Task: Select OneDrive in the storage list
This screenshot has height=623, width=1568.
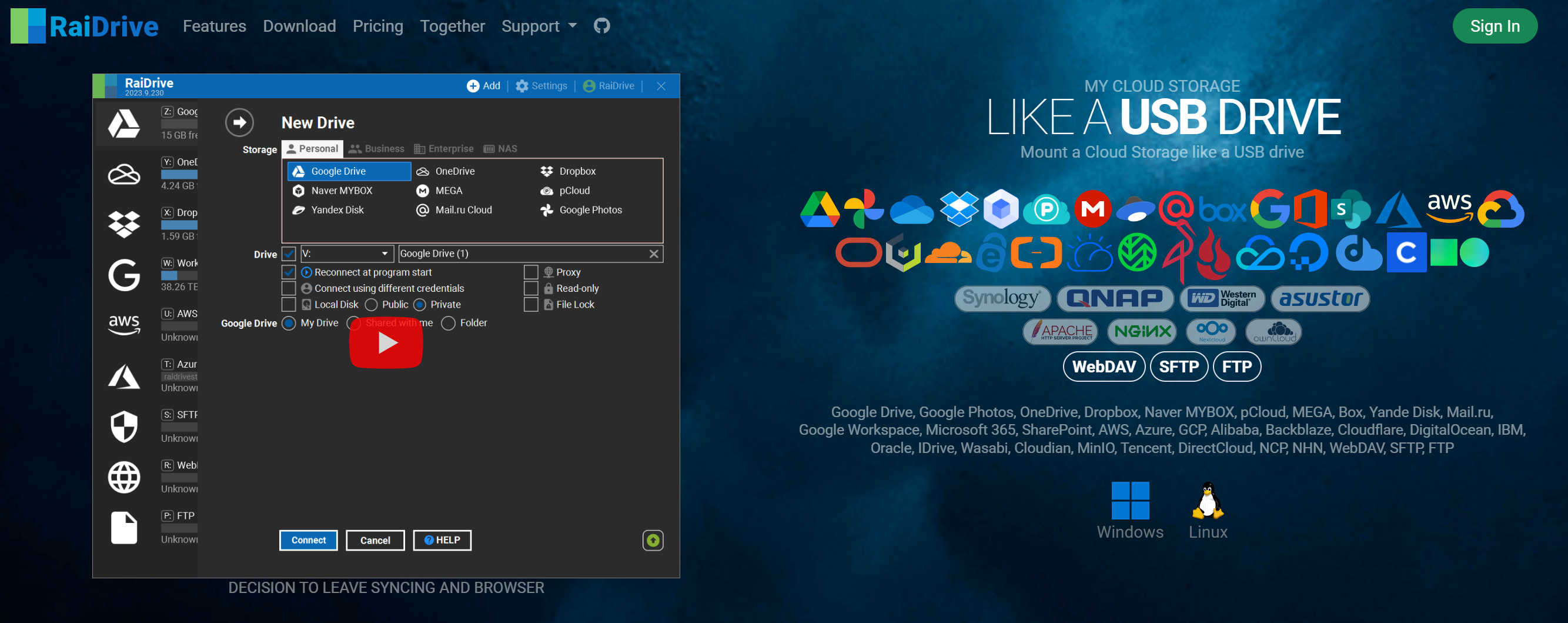Action: tap(446, 171)
